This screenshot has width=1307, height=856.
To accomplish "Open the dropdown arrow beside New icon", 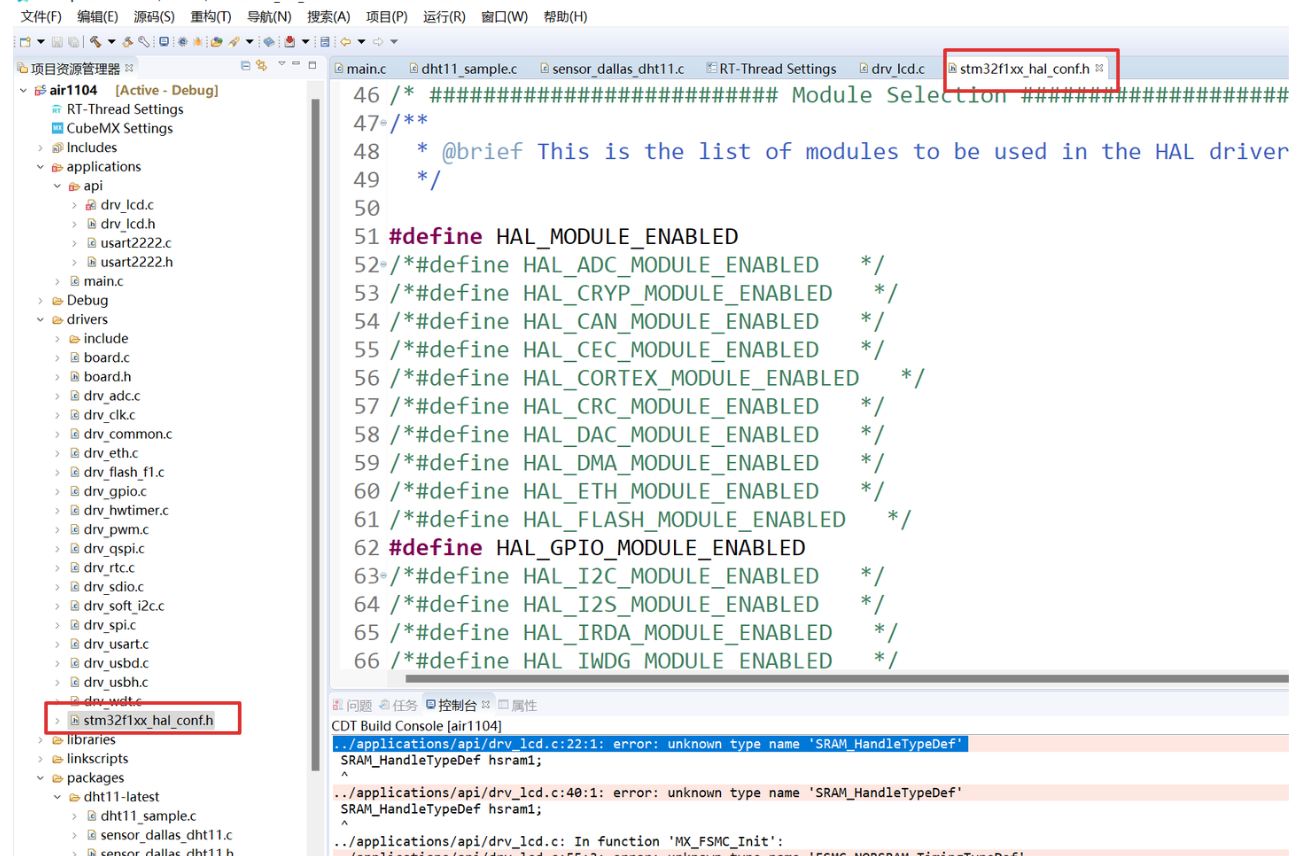I will [41, 42].
